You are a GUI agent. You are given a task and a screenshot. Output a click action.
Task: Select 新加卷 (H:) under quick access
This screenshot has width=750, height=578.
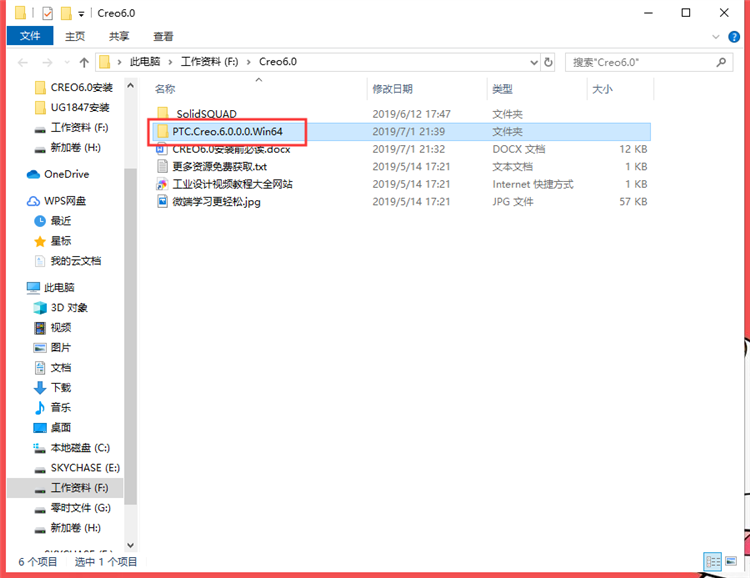76,148
